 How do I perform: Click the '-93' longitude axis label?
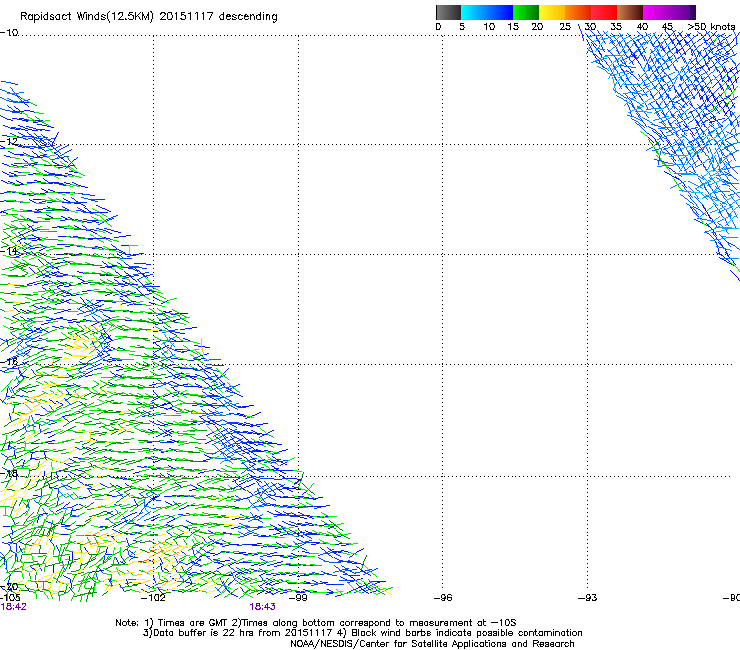pyautogui.click(x=588, y=598)
